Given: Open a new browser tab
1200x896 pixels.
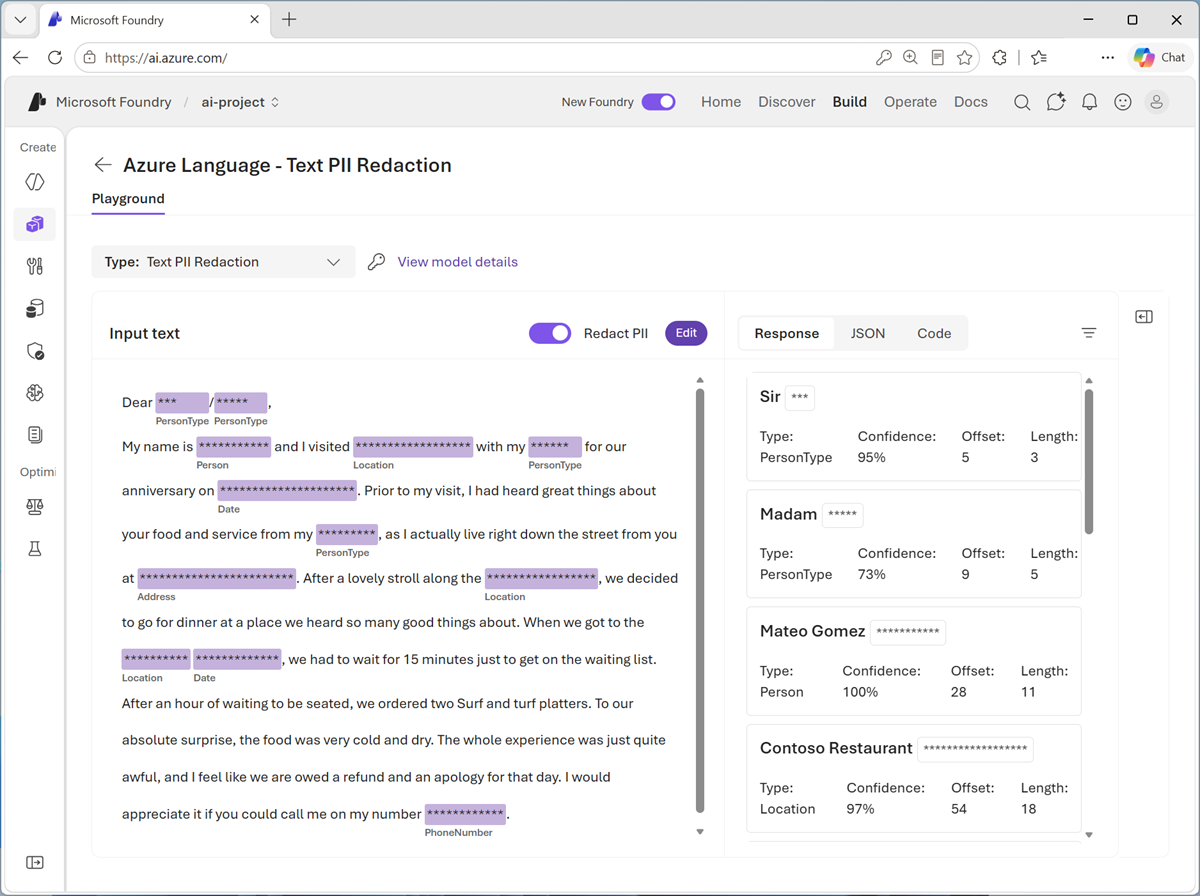Looking at the screenshot, I should [289, 20].
